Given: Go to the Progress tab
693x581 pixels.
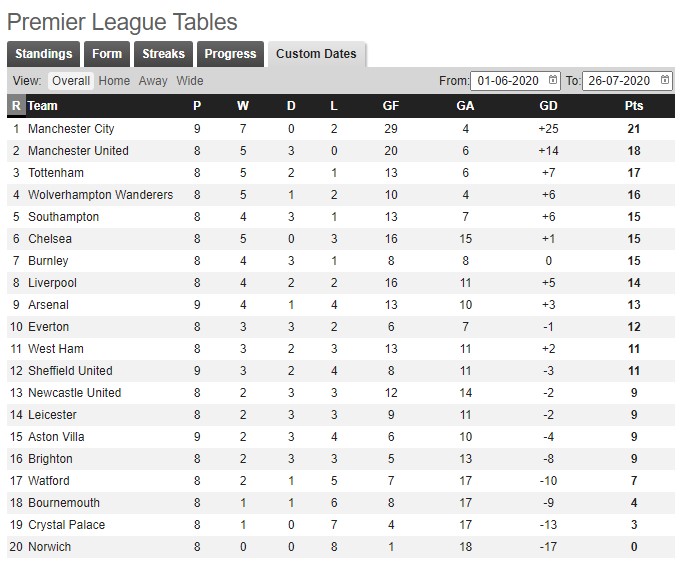Looking at the screenshot, I should click(x=230, y=54).
